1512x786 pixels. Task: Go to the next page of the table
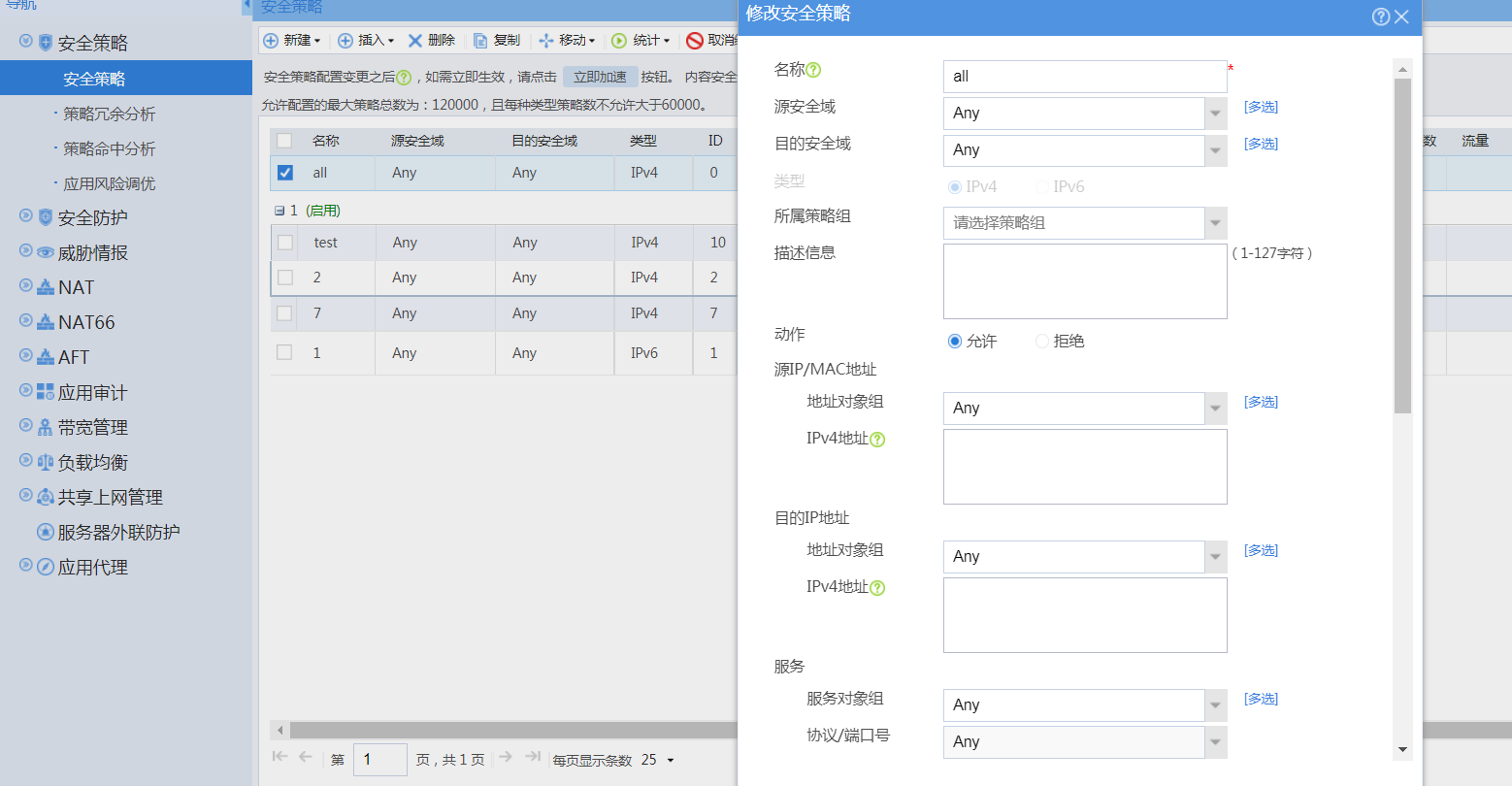[x=505, y=758]
